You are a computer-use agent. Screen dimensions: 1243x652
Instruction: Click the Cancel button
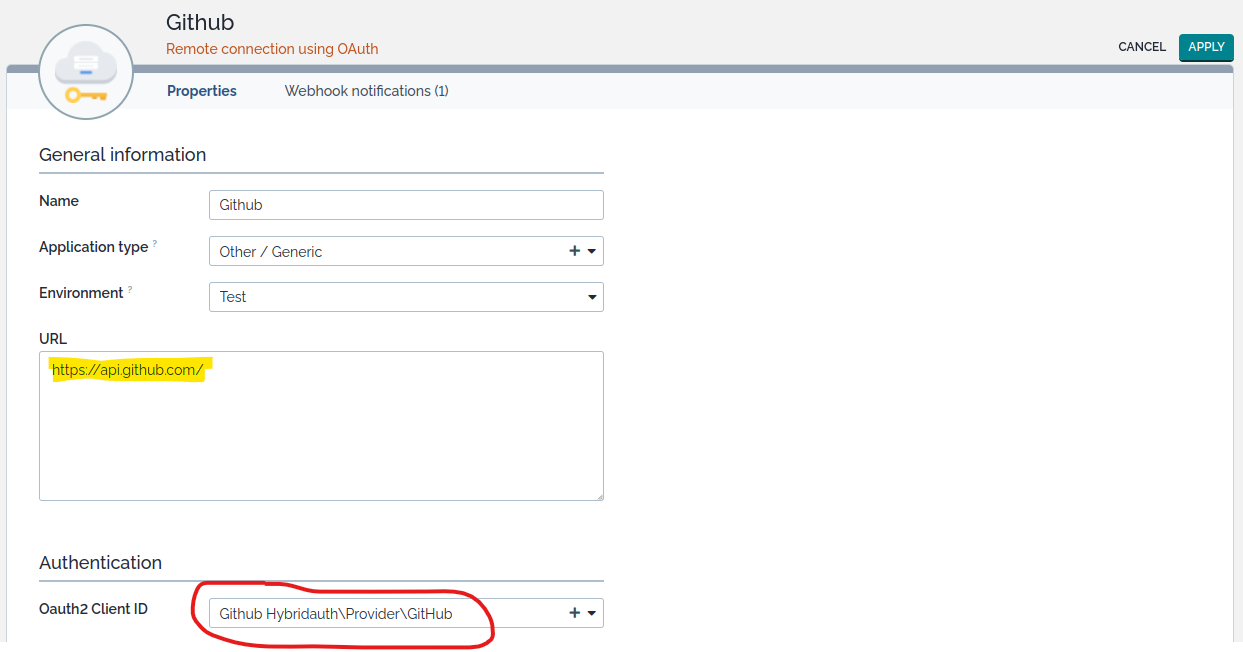tap(1142, 47)
